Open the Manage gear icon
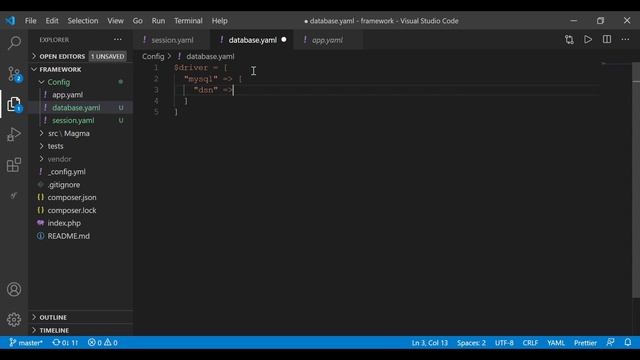This screenshot has height=360, width=640. pyautogui.click(x=14, y=320)
